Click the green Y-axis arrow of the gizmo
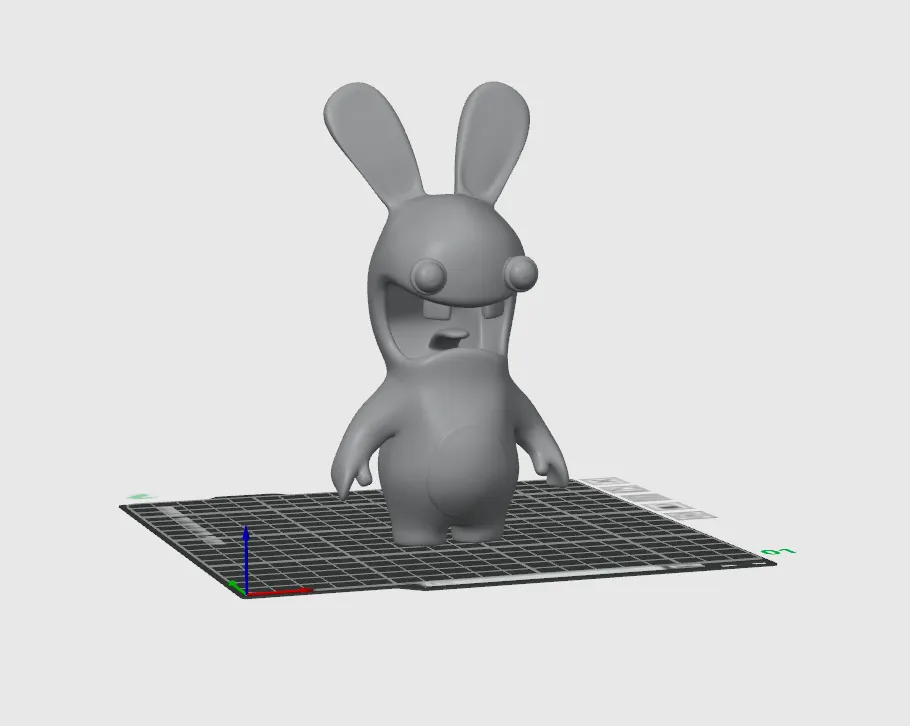Image resolution: width=910 pixels, height=726 pixels. (235, 586)
